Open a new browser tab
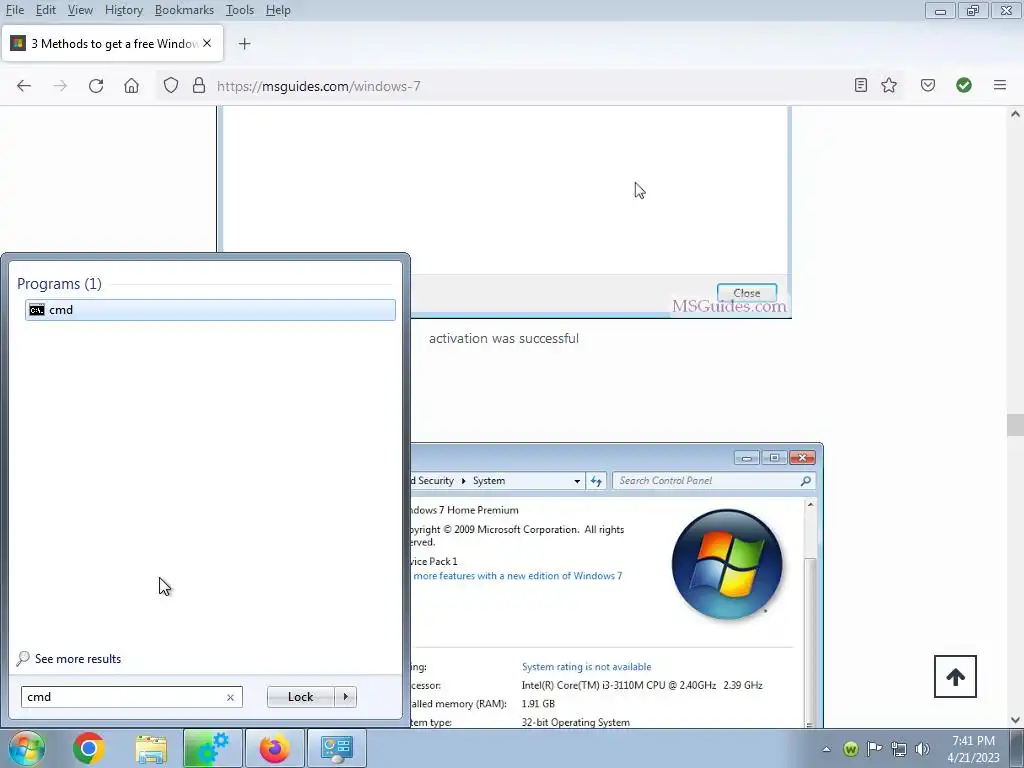1024x768 pixels. pyautogui.click(x=244, y=44)
